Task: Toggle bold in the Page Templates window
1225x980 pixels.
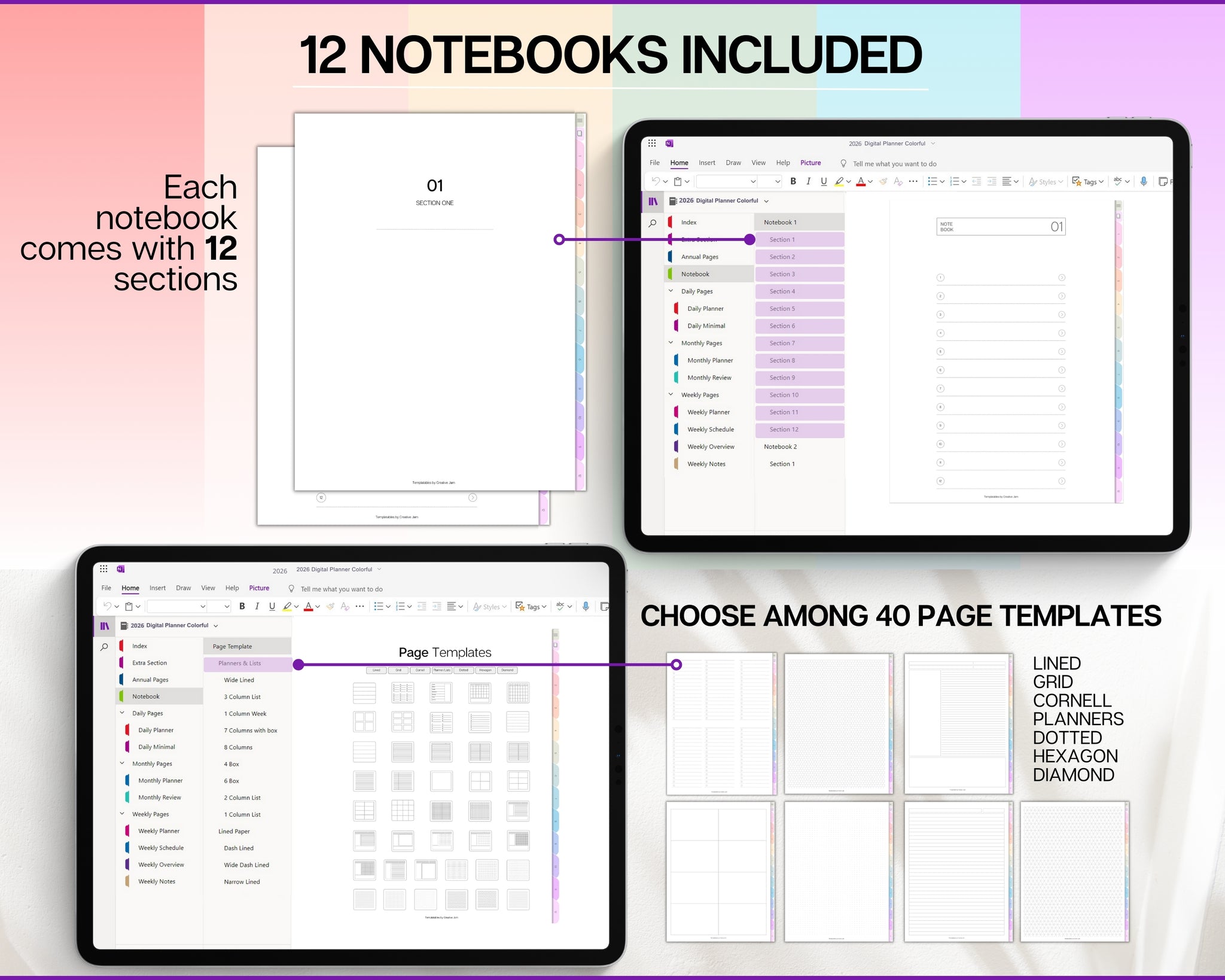Action: click(x=242, y=606)
